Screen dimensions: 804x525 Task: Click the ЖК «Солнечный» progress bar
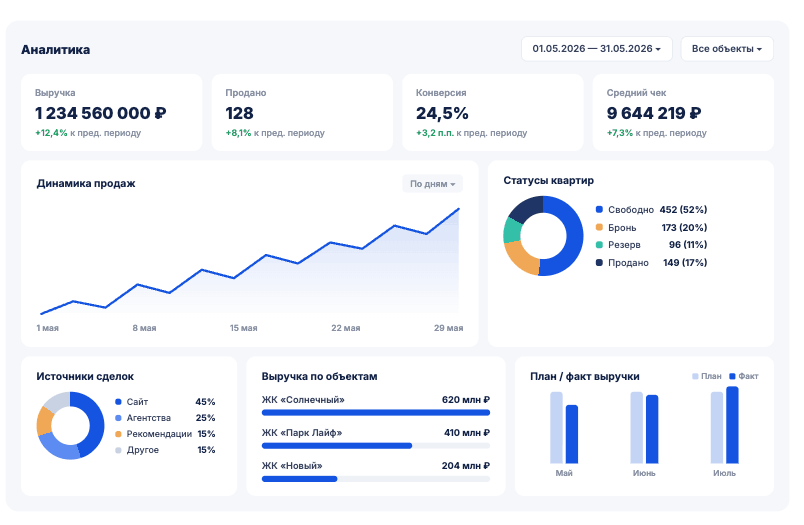pos(376,412)
